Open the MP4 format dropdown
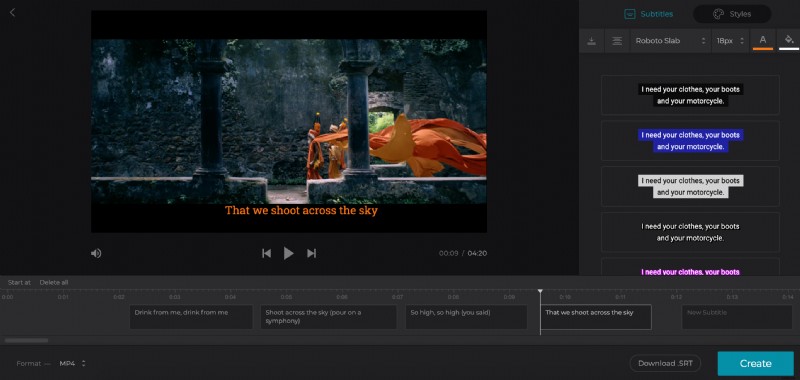This screenshot has width=800, height=380. tap(72, 364)
